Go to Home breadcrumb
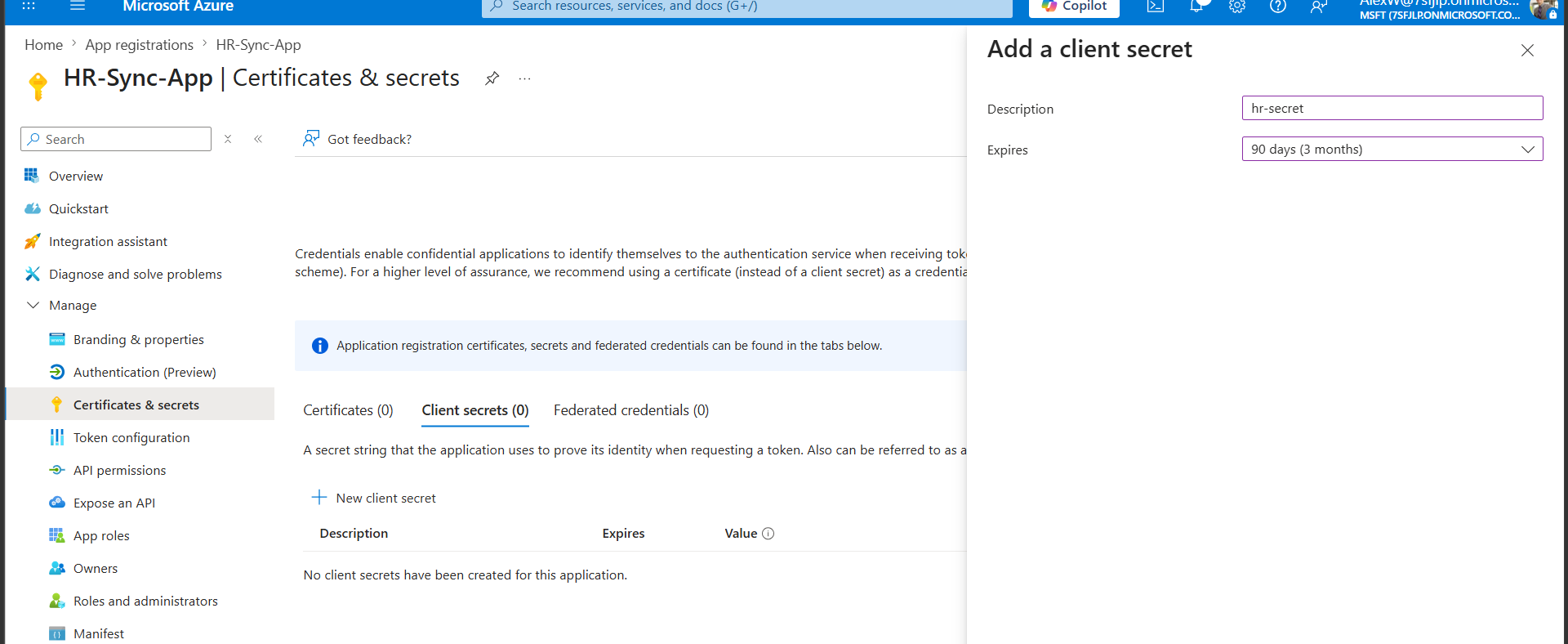The height and width of the screenshot is (644, 1568). tap(43, 45)
